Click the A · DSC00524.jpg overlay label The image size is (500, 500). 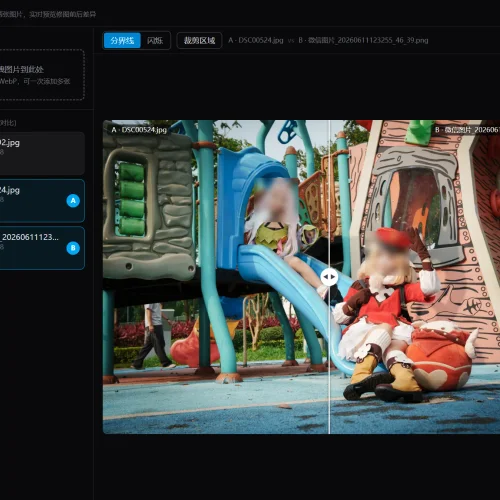(x=139, y=130)
